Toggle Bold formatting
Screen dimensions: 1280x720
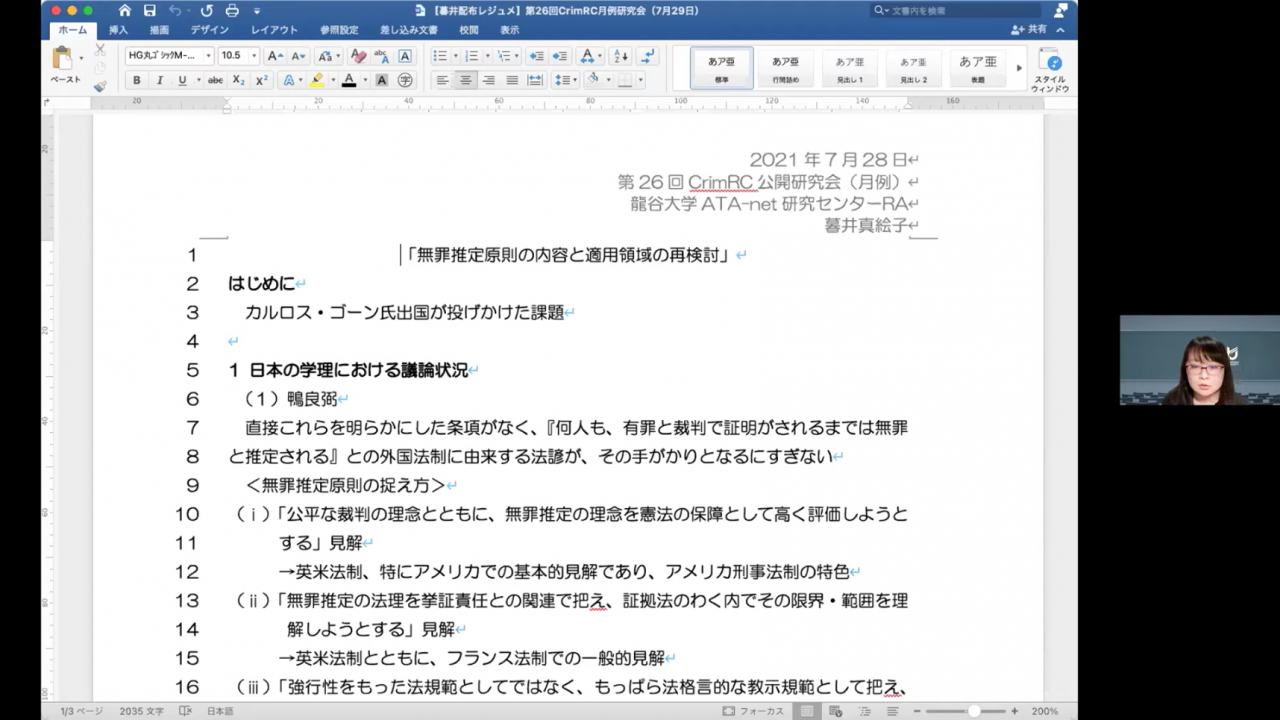tap(137, 80)
